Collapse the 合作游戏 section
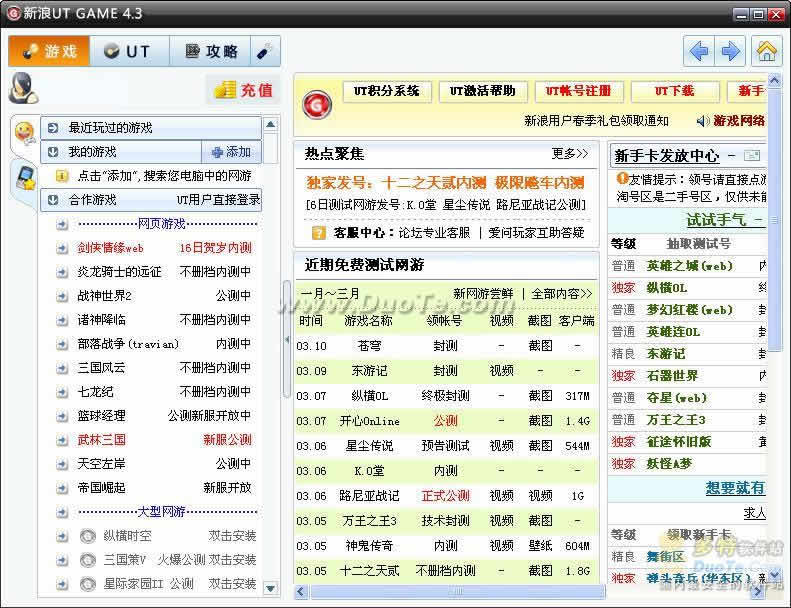The width and height of the screenshot is (791, 608). click(x=54, y=200)
